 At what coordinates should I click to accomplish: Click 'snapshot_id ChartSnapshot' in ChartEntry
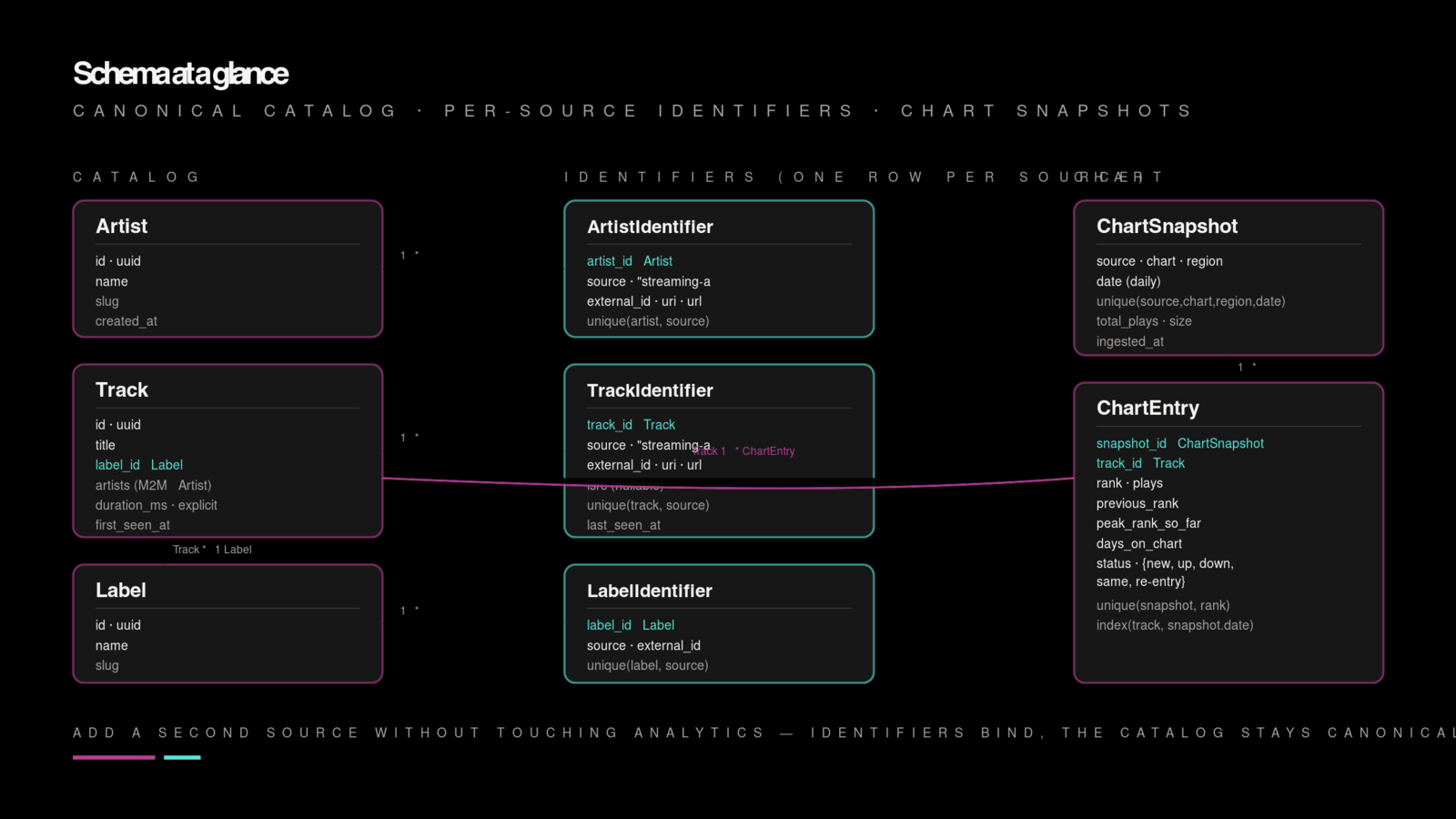click(1180, 443)
